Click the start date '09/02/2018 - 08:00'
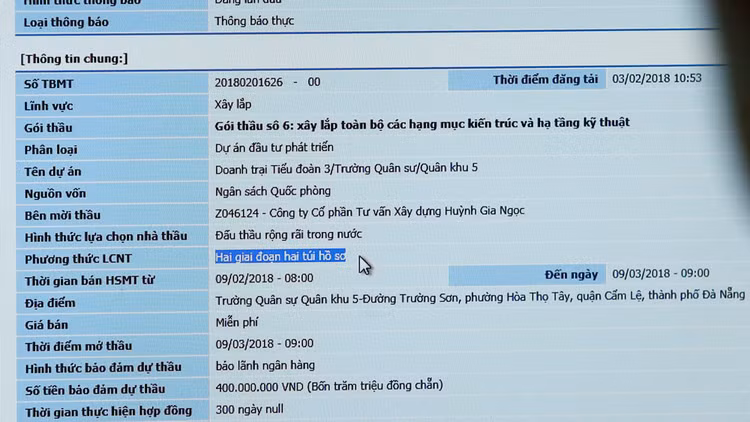 click(x=264, y=278)
